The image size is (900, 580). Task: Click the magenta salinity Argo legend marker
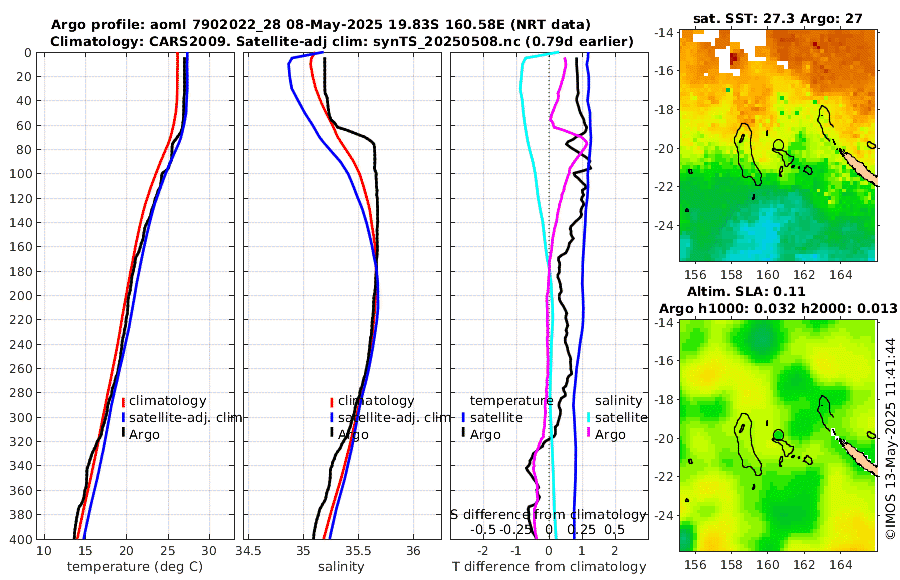tap(589, 432)
